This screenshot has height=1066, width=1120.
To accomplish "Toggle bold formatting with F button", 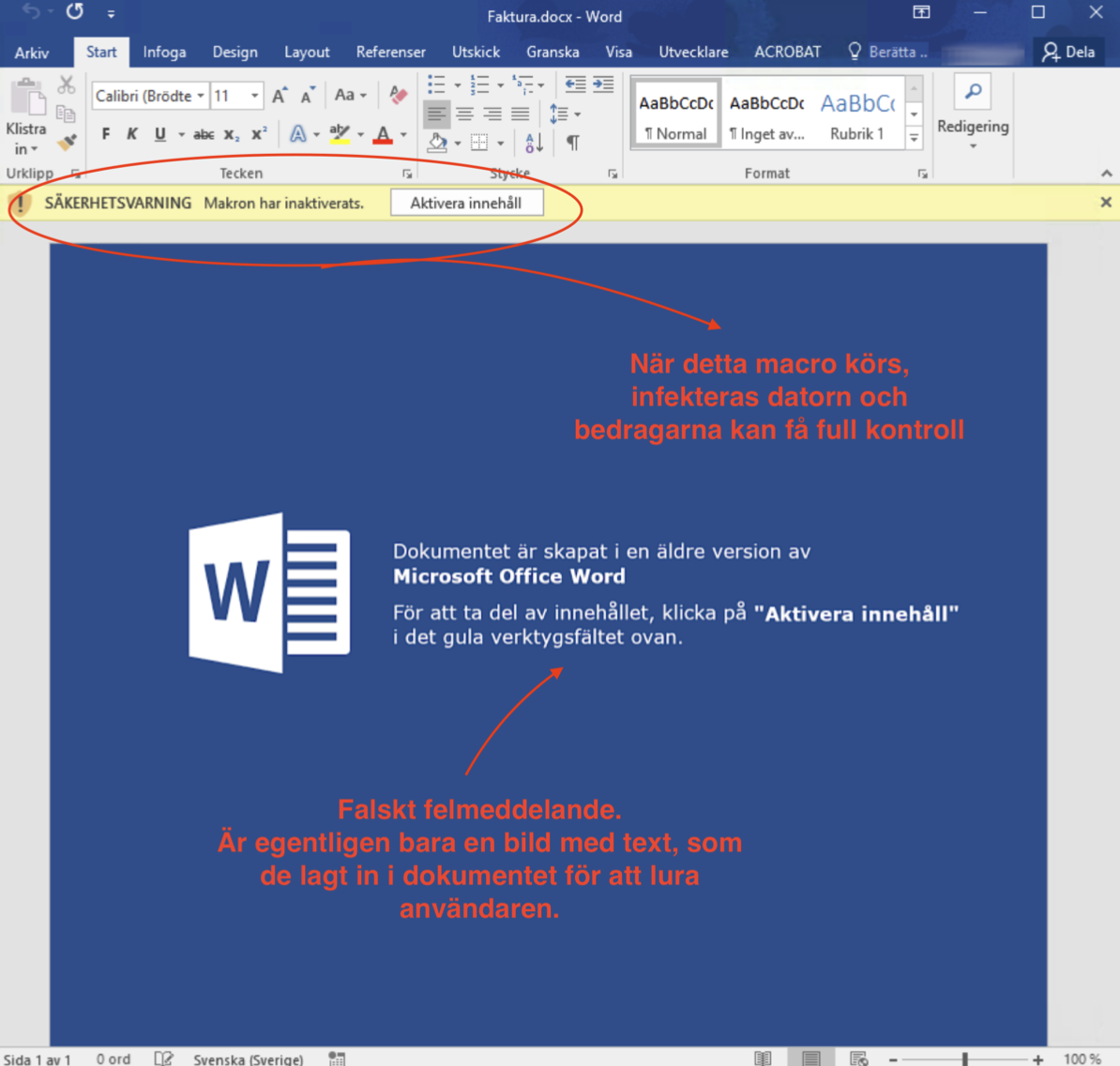I will pos(106,134).
